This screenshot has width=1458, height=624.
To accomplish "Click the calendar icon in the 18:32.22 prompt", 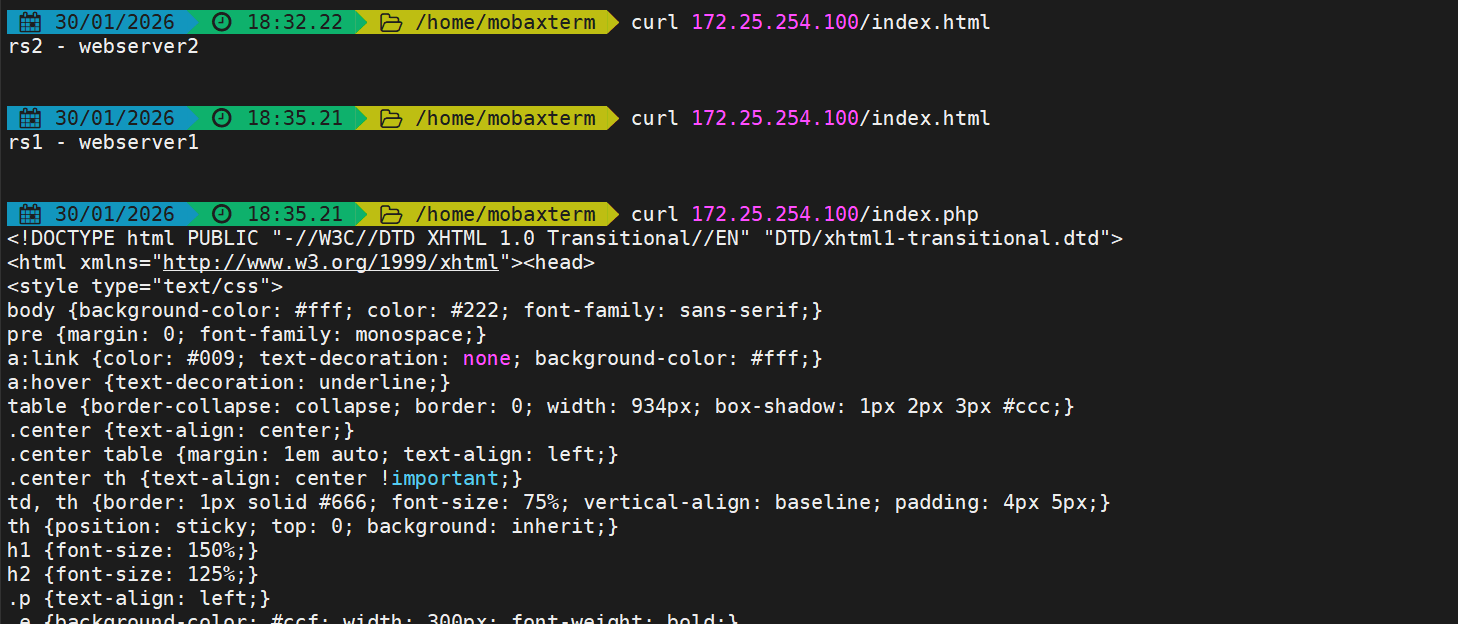I will coord(31,22).
